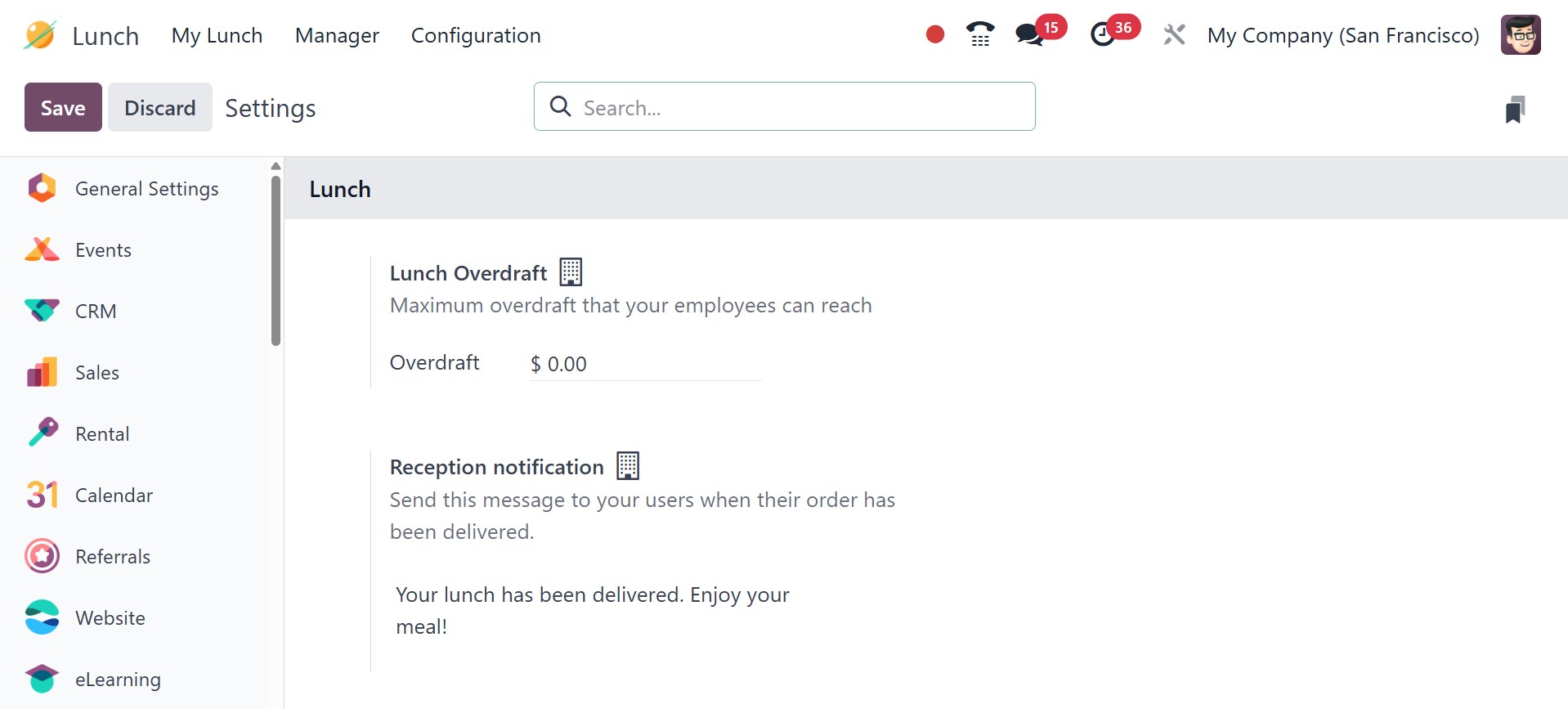Focus the Overdraft amount field

tap(646, 364)
